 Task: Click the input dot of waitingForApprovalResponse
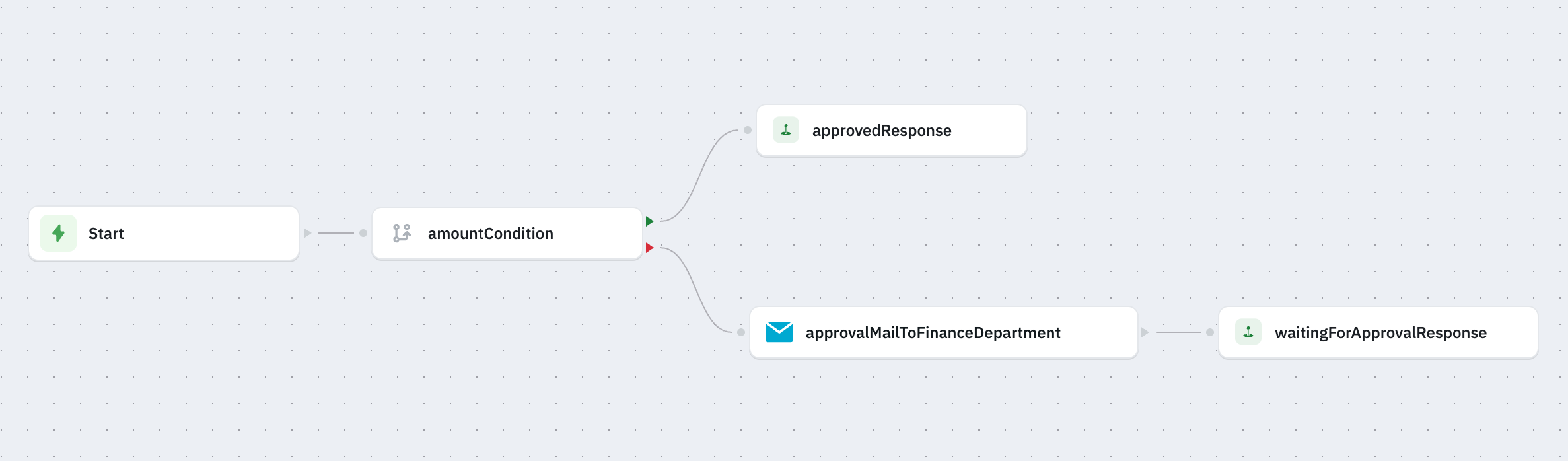point(1210,332)
